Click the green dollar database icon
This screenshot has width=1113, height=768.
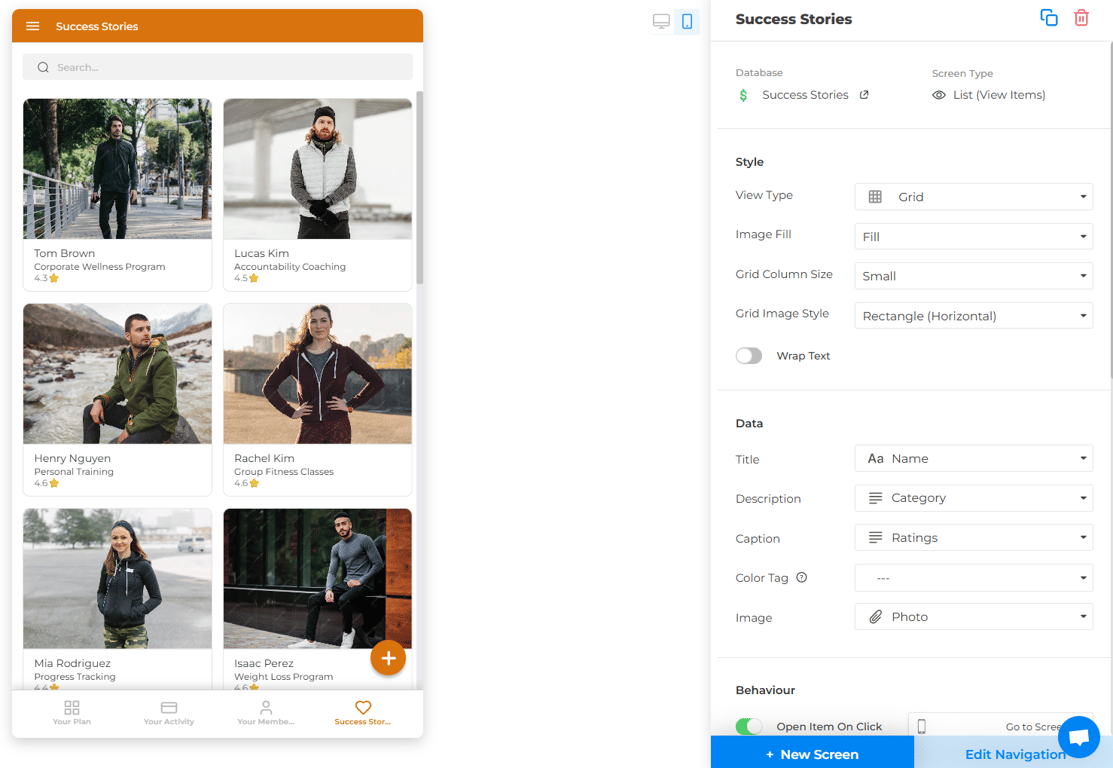coord(743,95)
